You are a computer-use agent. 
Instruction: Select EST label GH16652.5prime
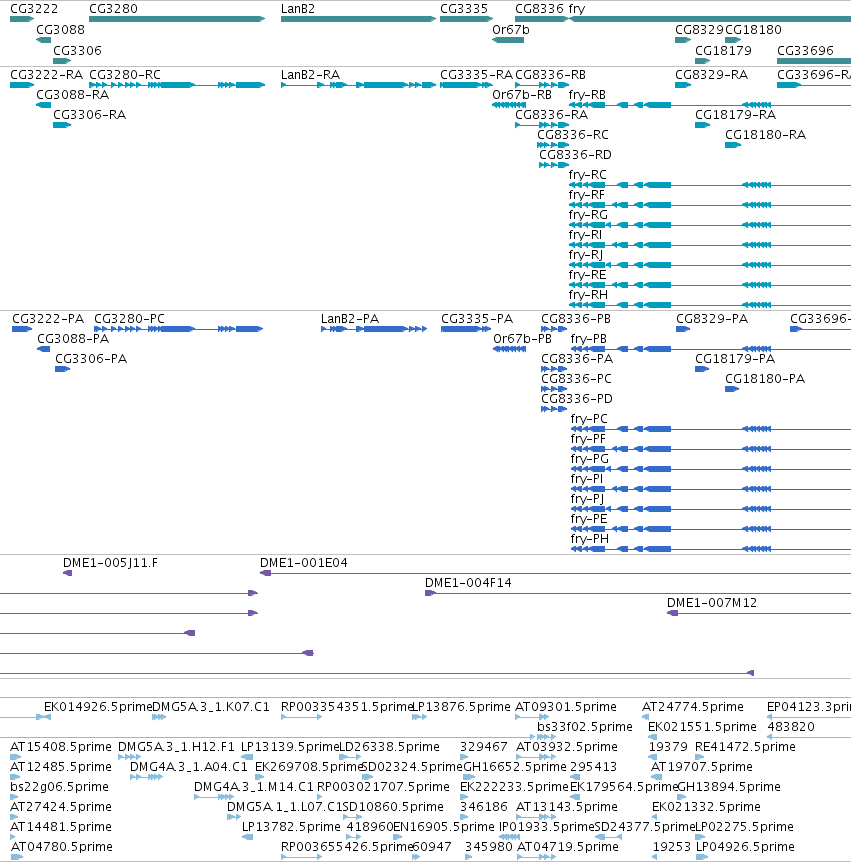tap(515, 766)
